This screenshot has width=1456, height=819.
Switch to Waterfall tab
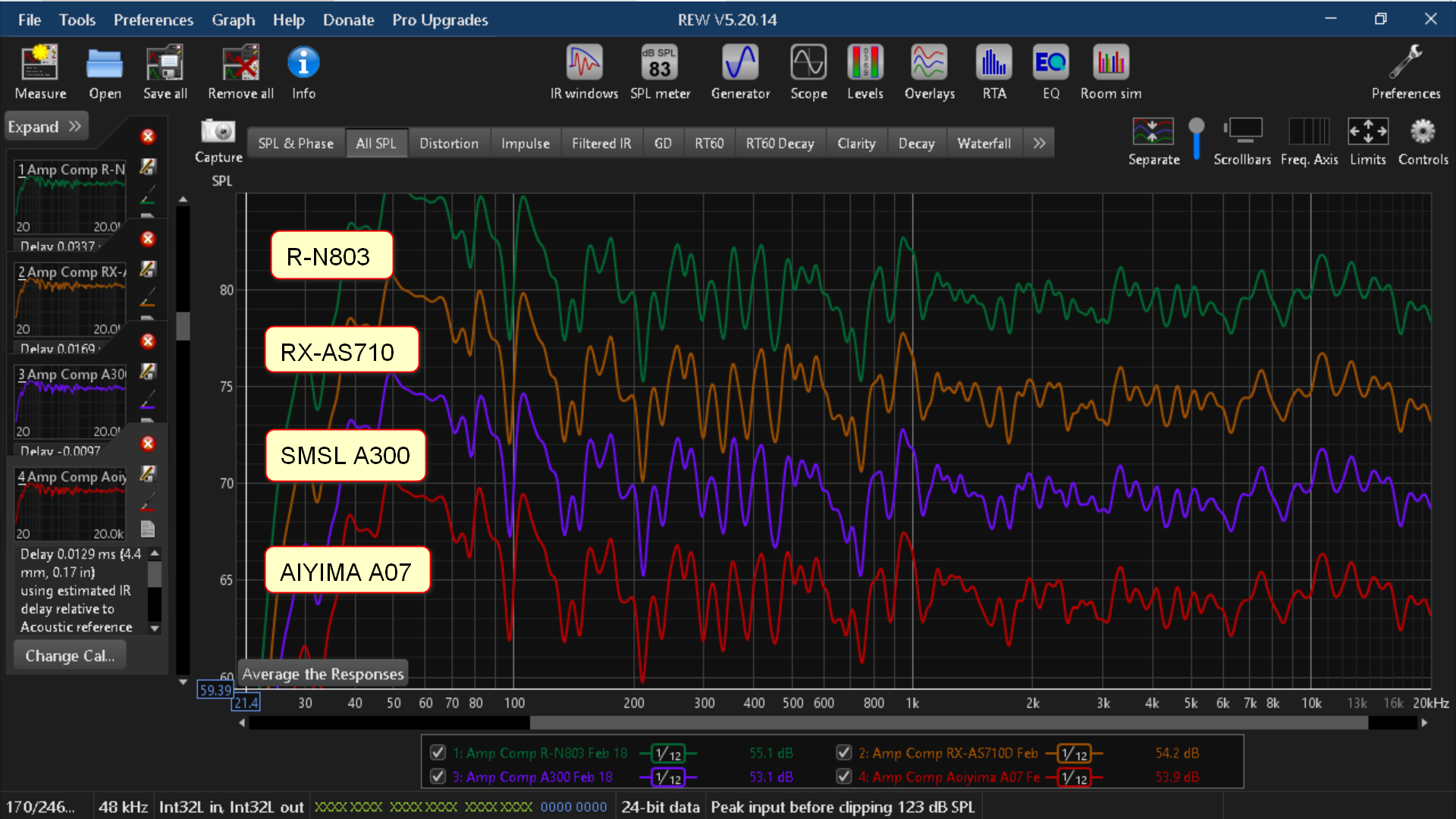pyautogui.click(x=984, y=143)
